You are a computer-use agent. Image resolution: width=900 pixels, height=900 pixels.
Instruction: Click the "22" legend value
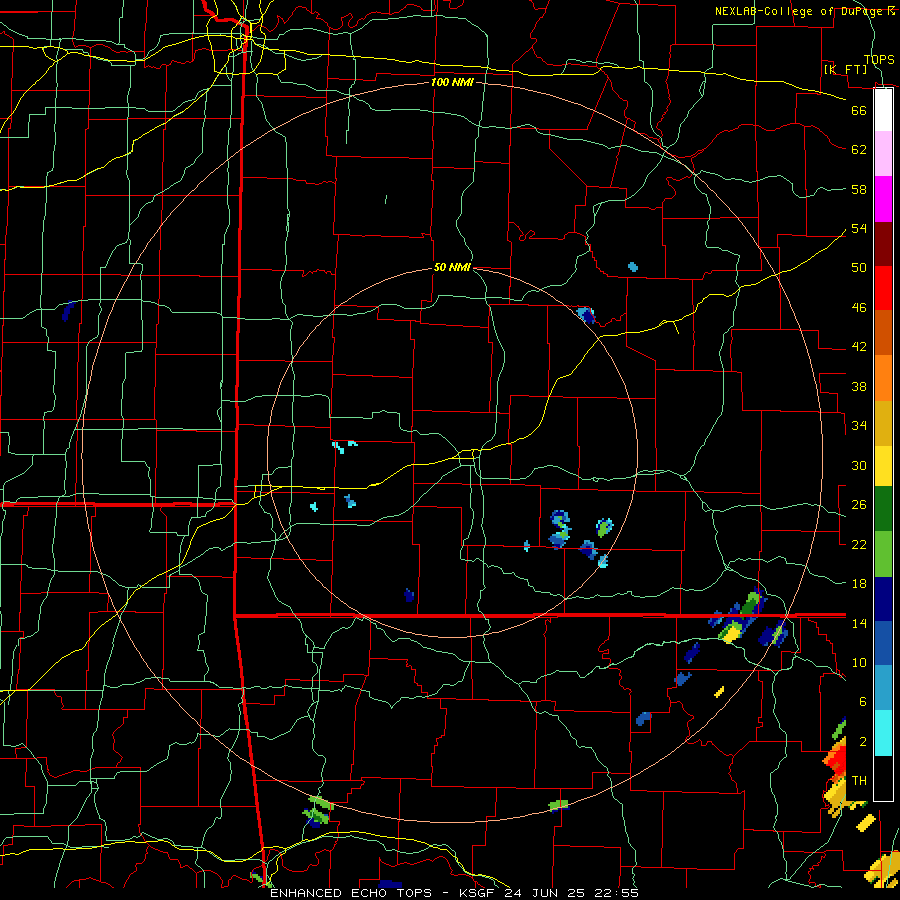click(859, 544)
